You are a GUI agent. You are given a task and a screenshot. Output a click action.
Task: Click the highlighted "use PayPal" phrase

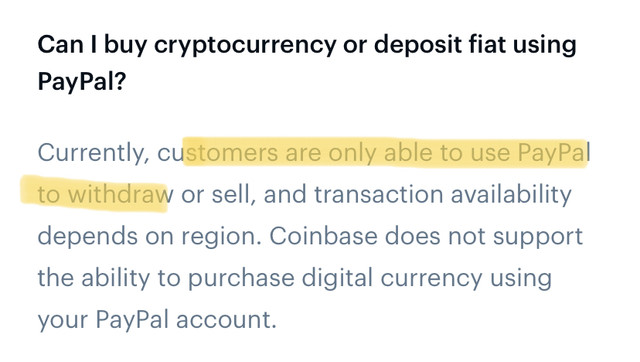[x=530, y=153]
